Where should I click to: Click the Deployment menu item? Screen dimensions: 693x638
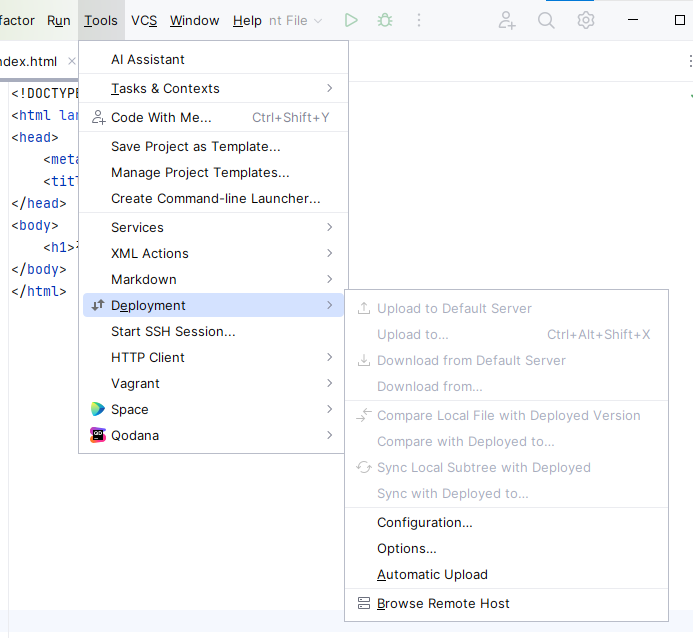click(213, 305)
